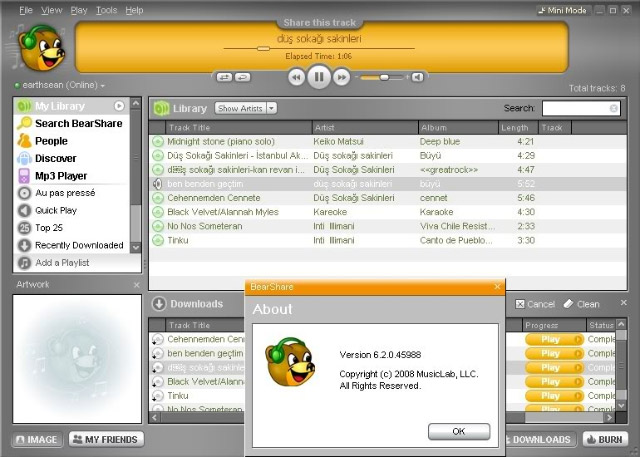
Task: Sort library by Length column
Action: 518,128
